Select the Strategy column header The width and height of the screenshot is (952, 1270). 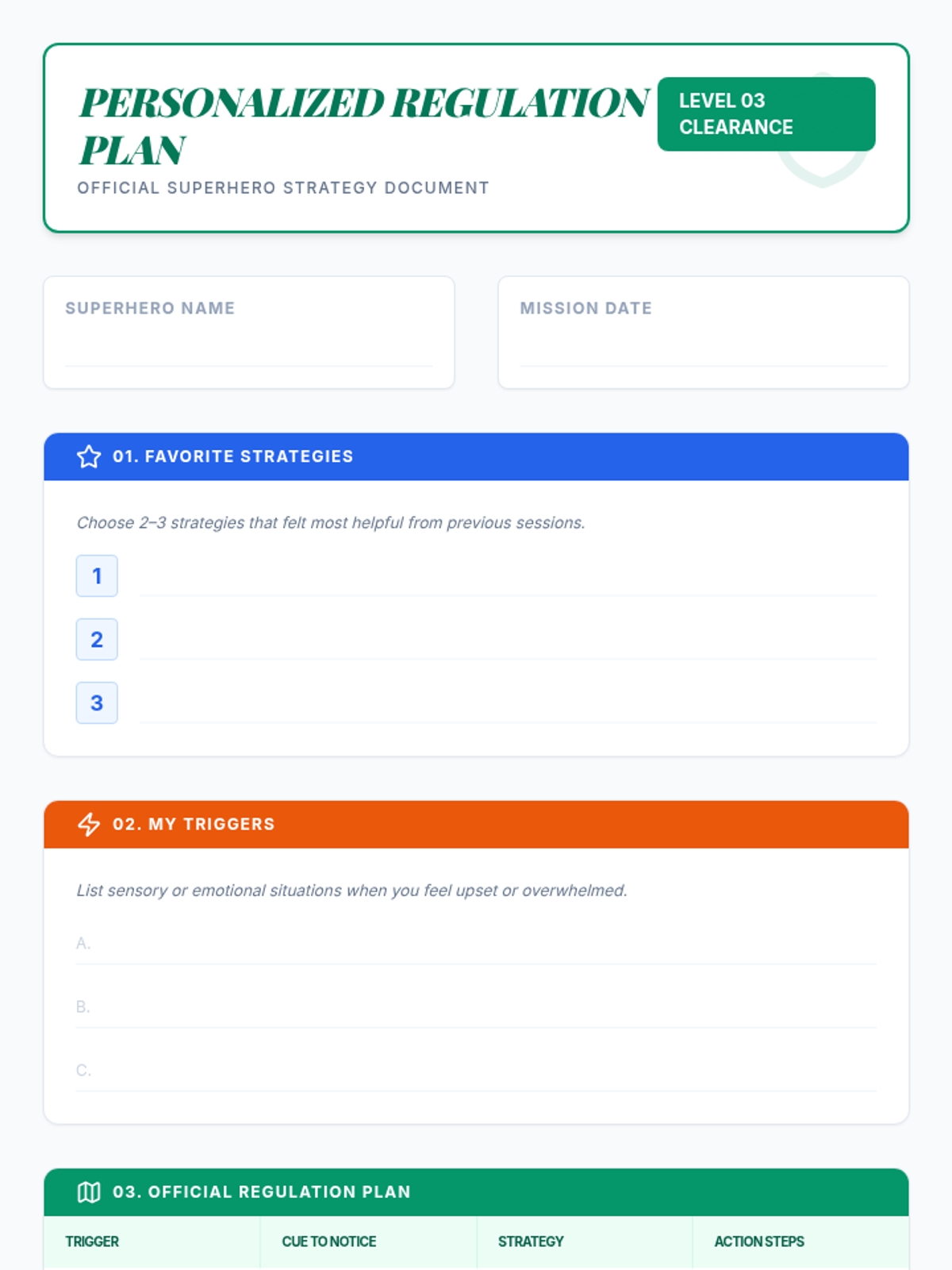pos(585,1241)
